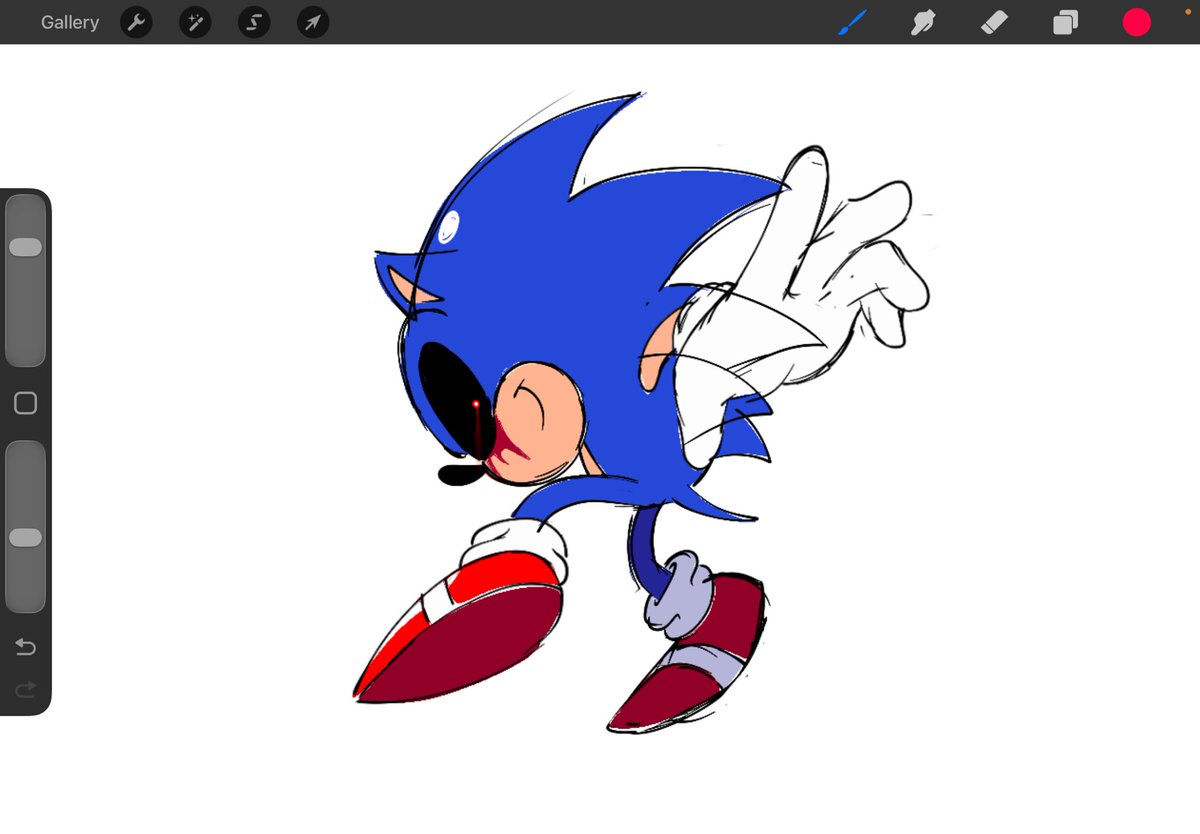The width and height of the screenshot is (1200, 834).
Task: Select the Paint brush tool
Action: pos(852,22)
